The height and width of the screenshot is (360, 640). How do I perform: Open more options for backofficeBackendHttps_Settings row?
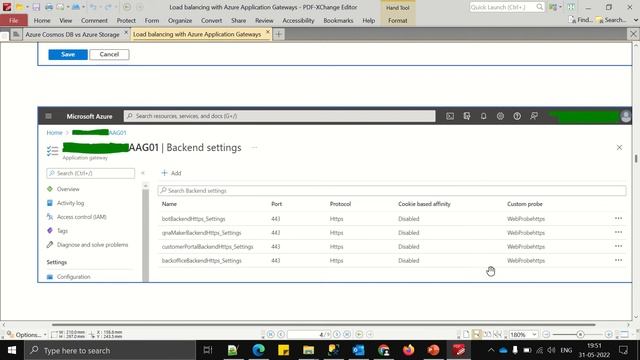pos(618,260)
